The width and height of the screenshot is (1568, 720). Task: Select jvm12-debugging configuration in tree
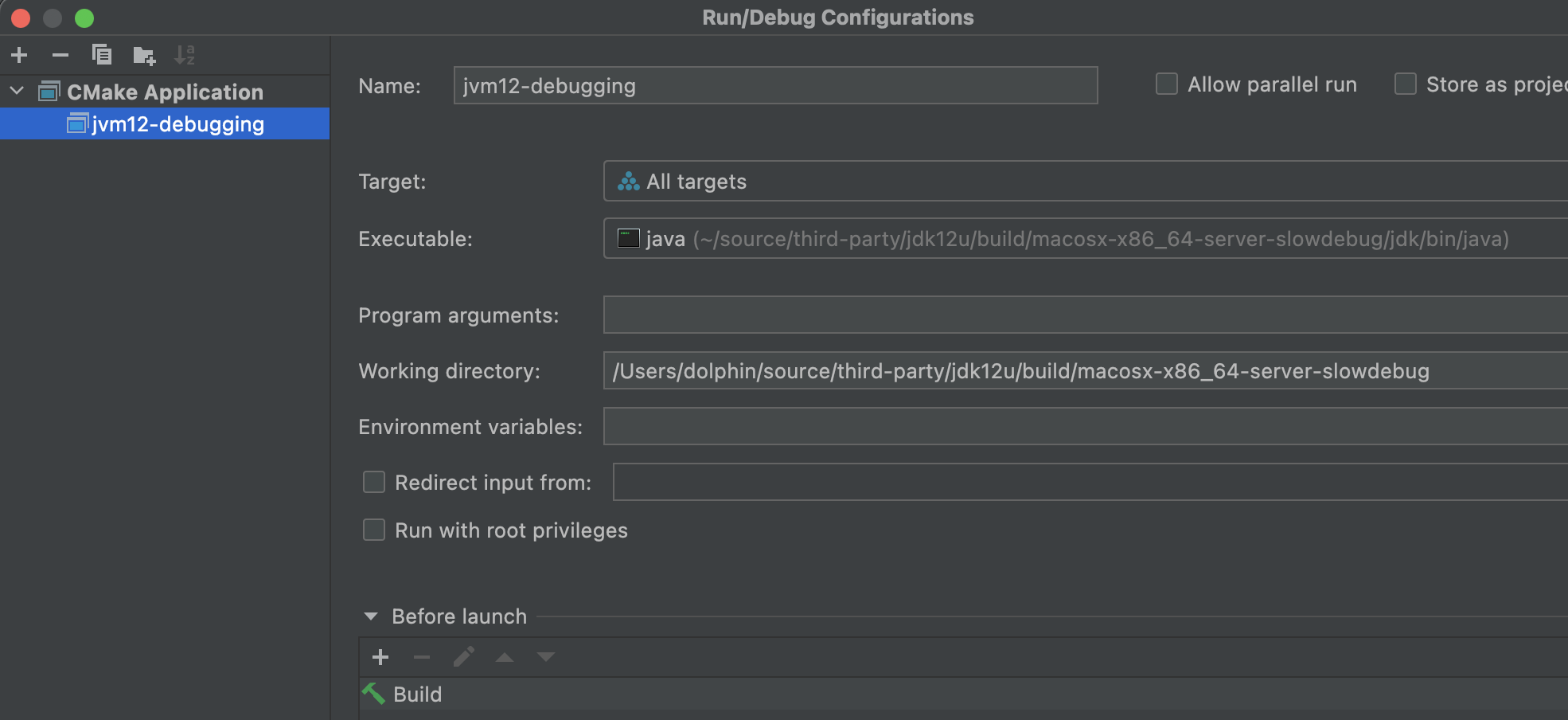pyautogui.click(x=177, y=124)
